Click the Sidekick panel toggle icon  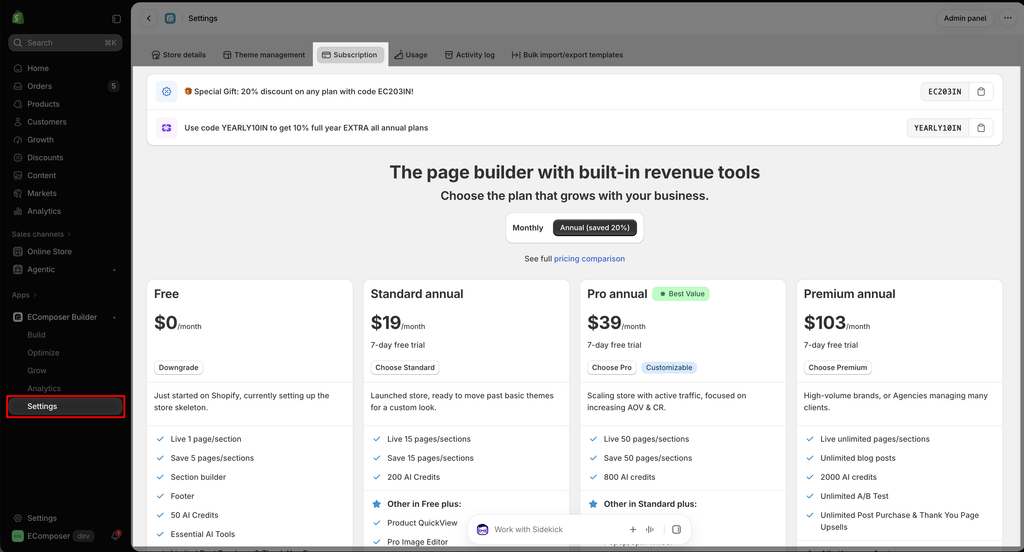click(677, 530)
